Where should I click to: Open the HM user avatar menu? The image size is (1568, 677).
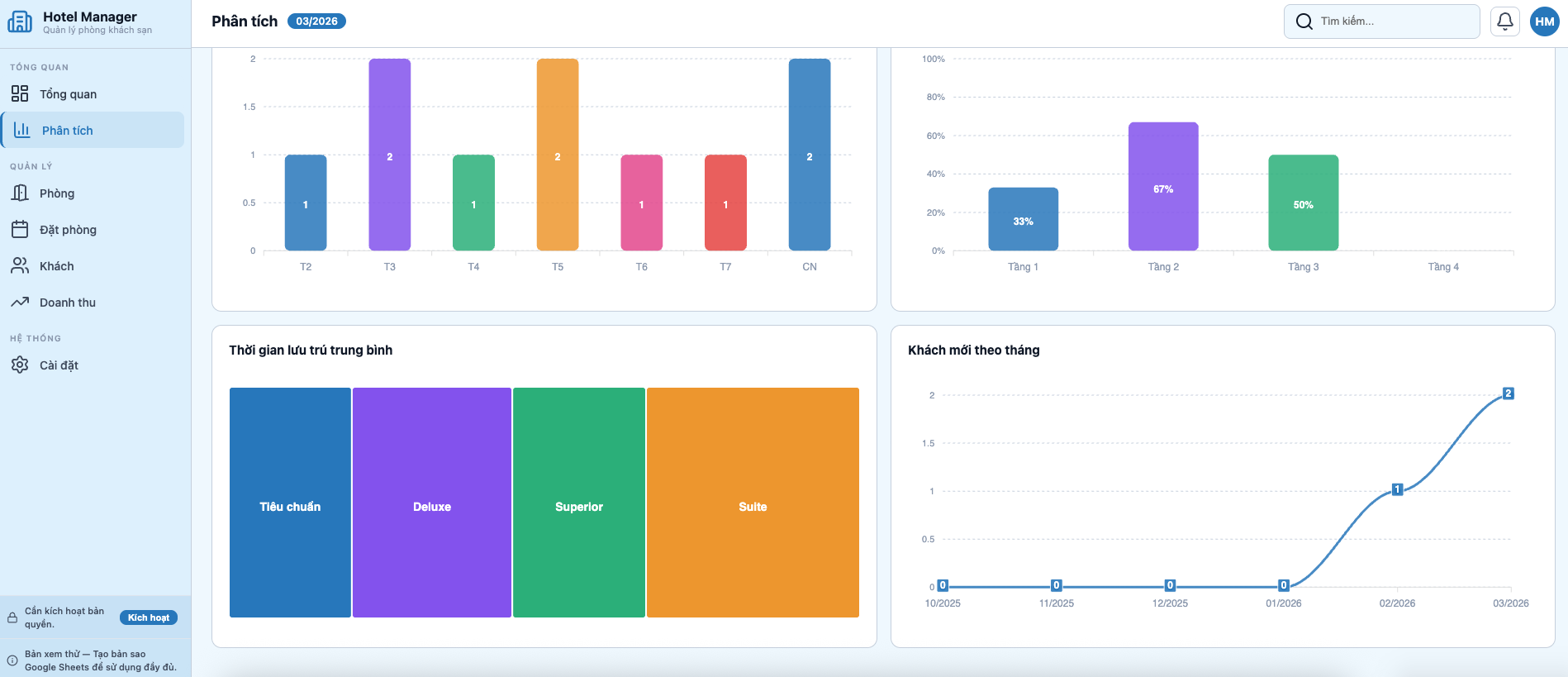coord(1544,21)
